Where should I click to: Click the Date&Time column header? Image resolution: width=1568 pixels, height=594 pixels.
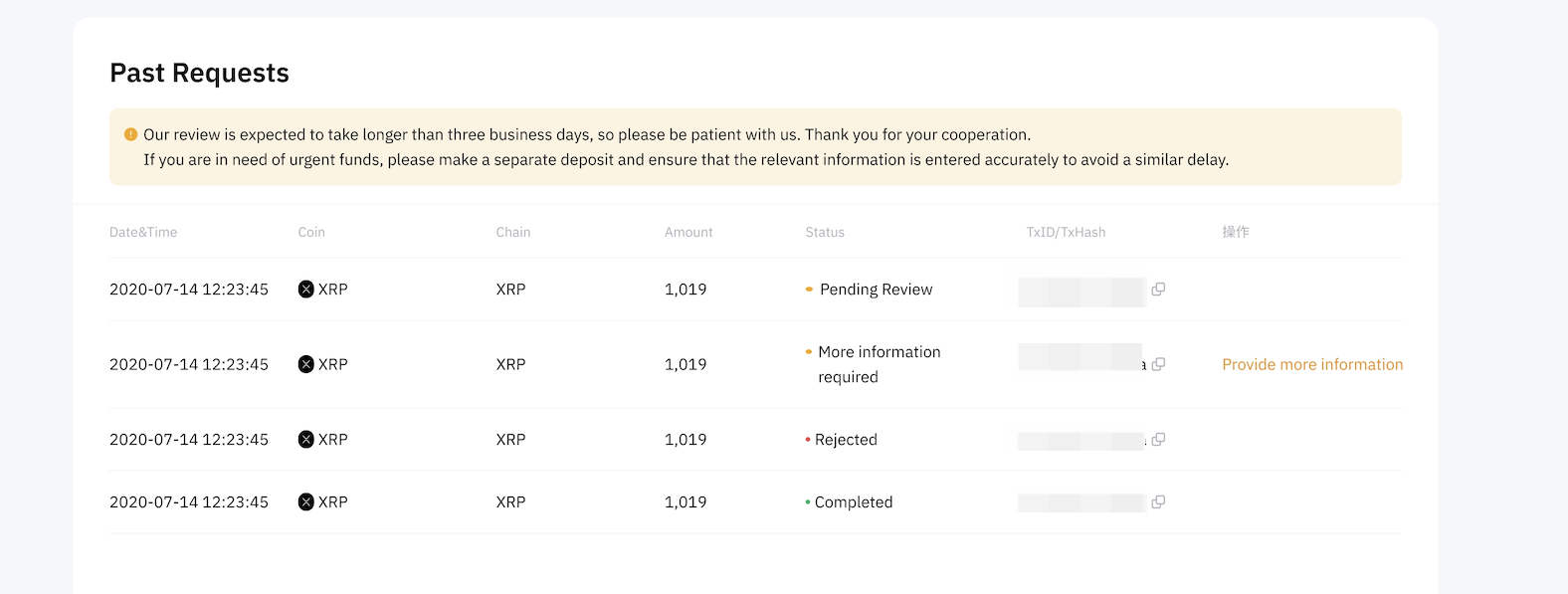[x=143, y=232]
